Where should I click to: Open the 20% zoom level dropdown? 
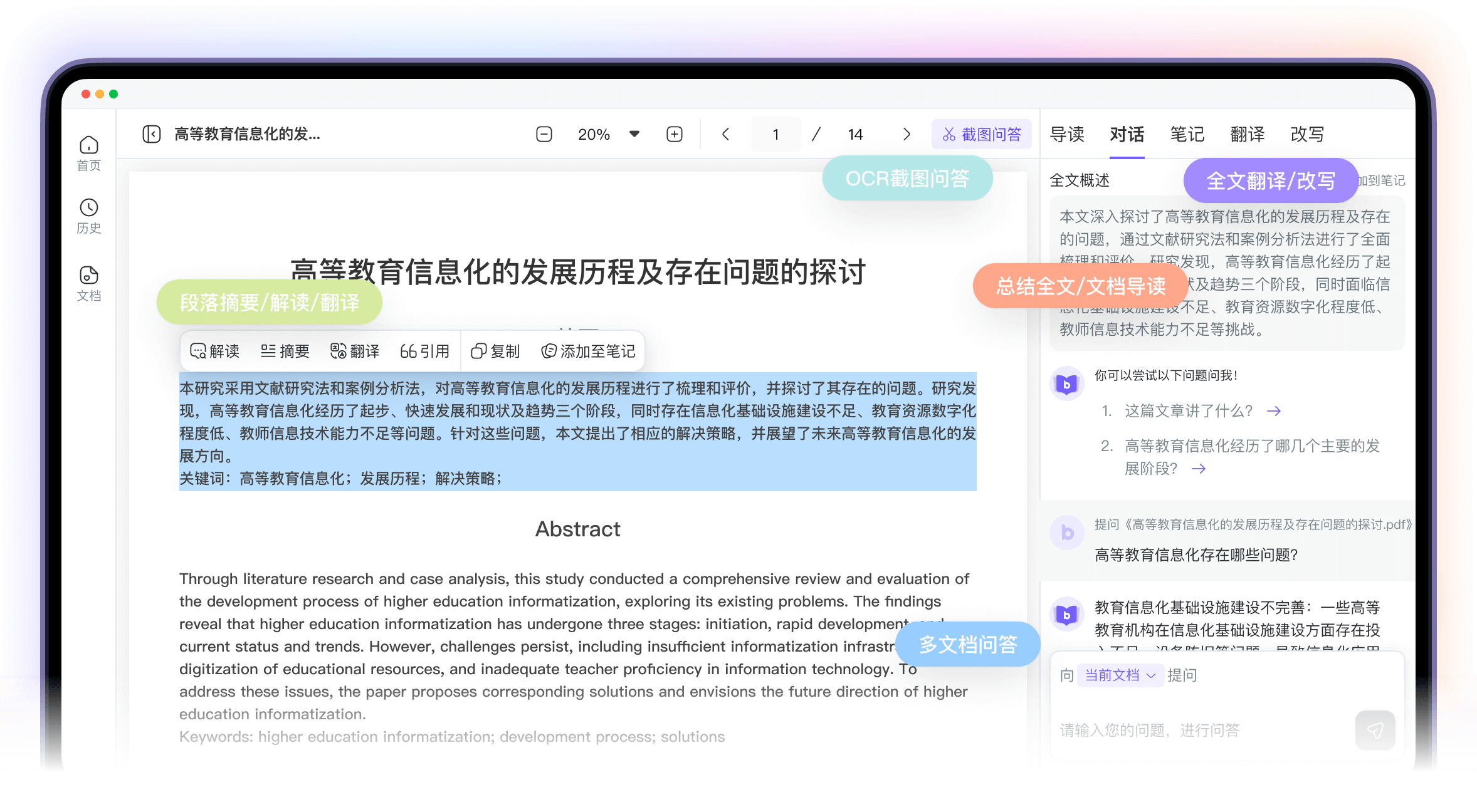(605, 133)
